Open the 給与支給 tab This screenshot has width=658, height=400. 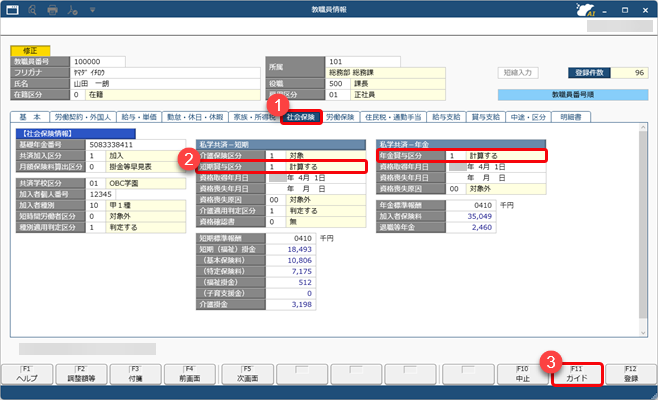[x=446, y=117]
